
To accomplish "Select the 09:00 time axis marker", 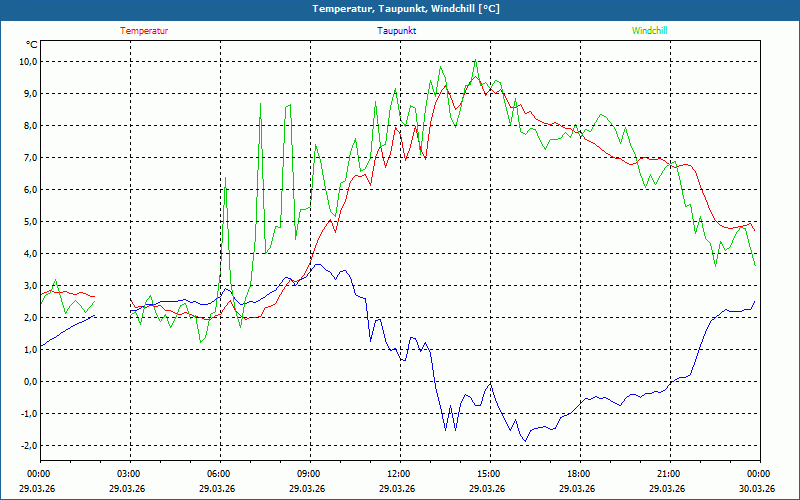I will (x=309, y=474).
